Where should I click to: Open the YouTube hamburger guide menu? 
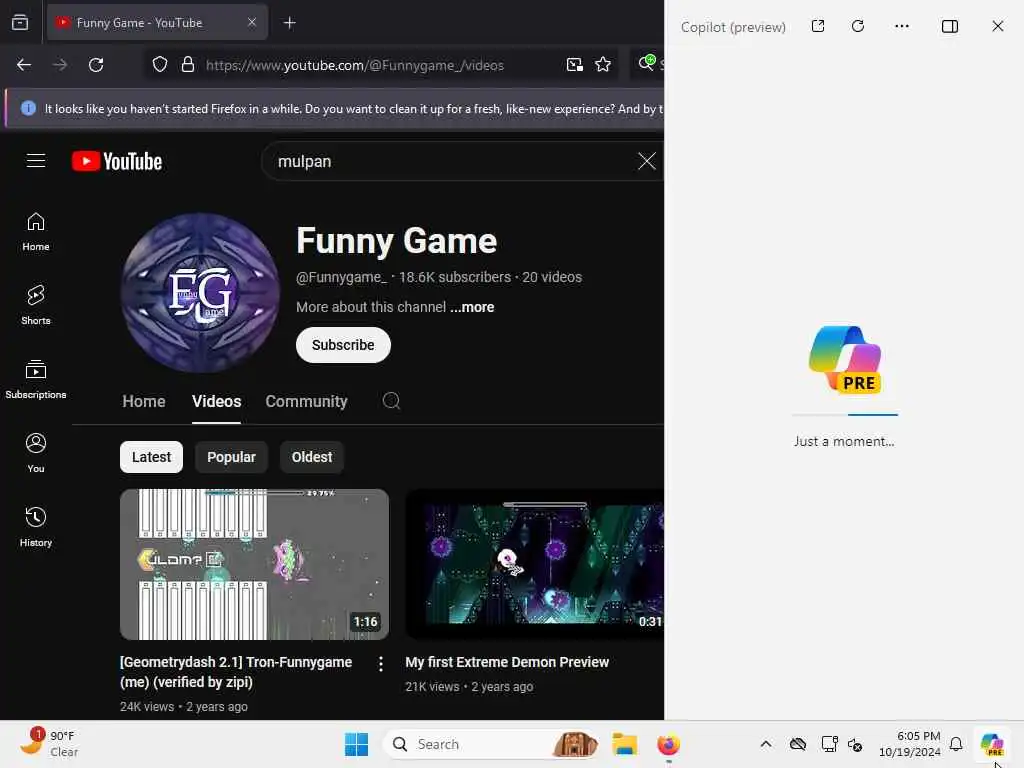[36, 161]
